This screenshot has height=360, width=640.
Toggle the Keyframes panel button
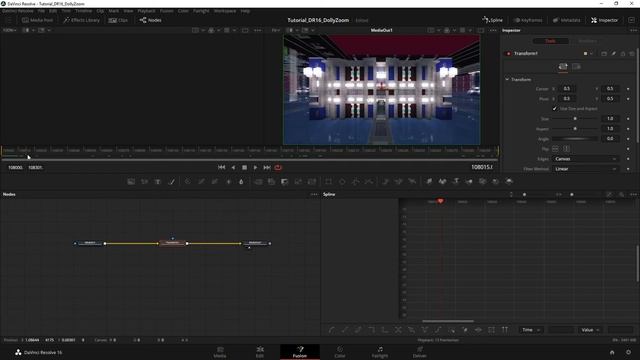pos(528,20)
